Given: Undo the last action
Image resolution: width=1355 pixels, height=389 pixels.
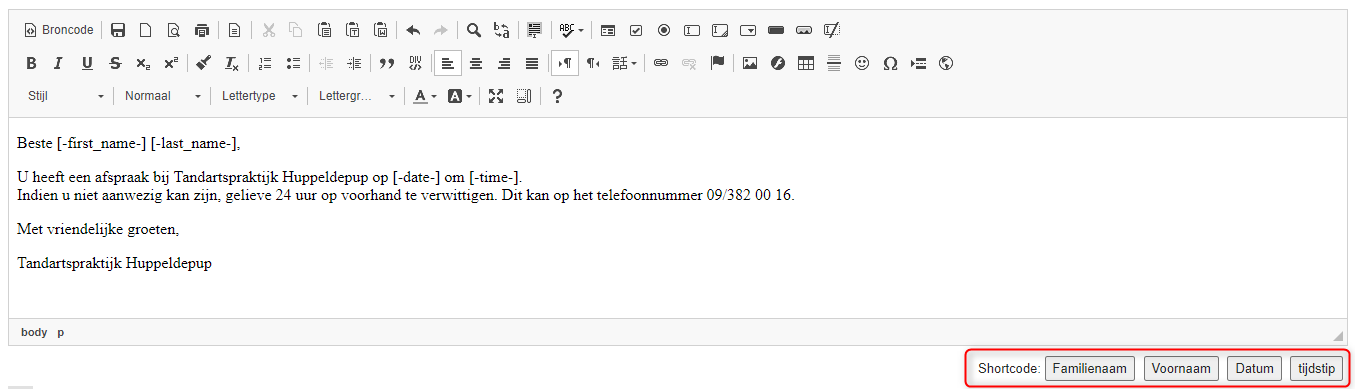Looking at the screenshot, I should pyautogui.click(x=412, y=30).
